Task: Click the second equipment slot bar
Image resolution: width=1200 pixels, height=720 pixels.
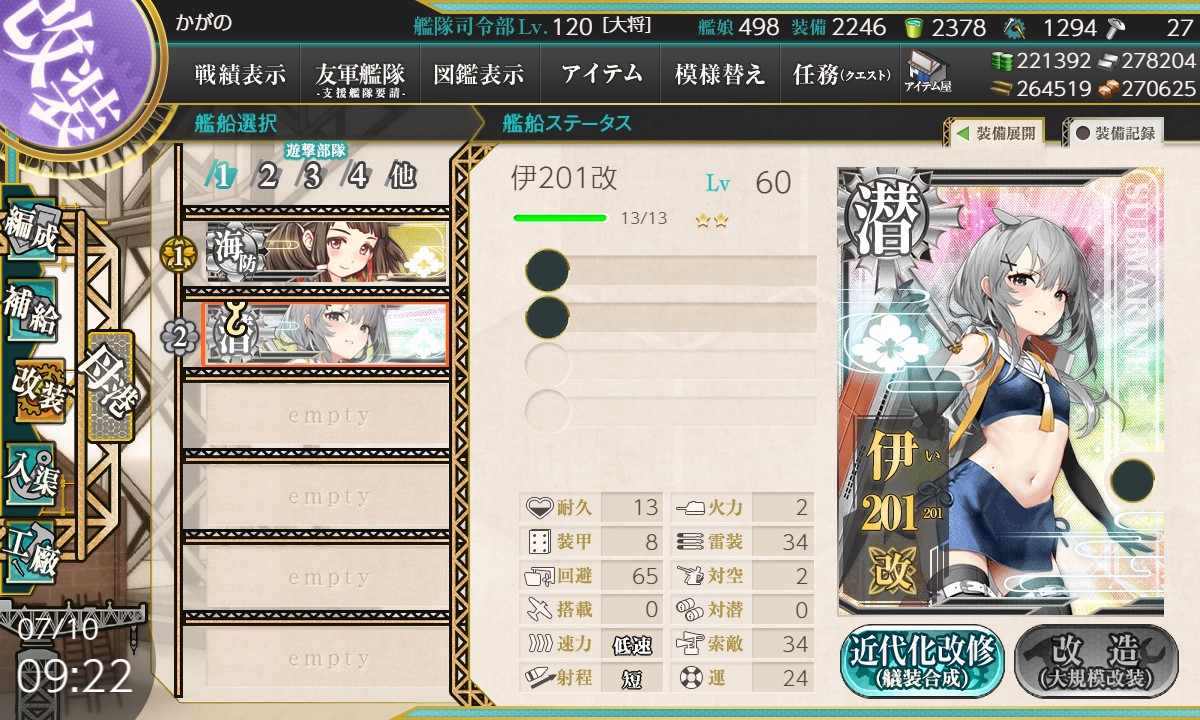Action: (x=672, y=317)
